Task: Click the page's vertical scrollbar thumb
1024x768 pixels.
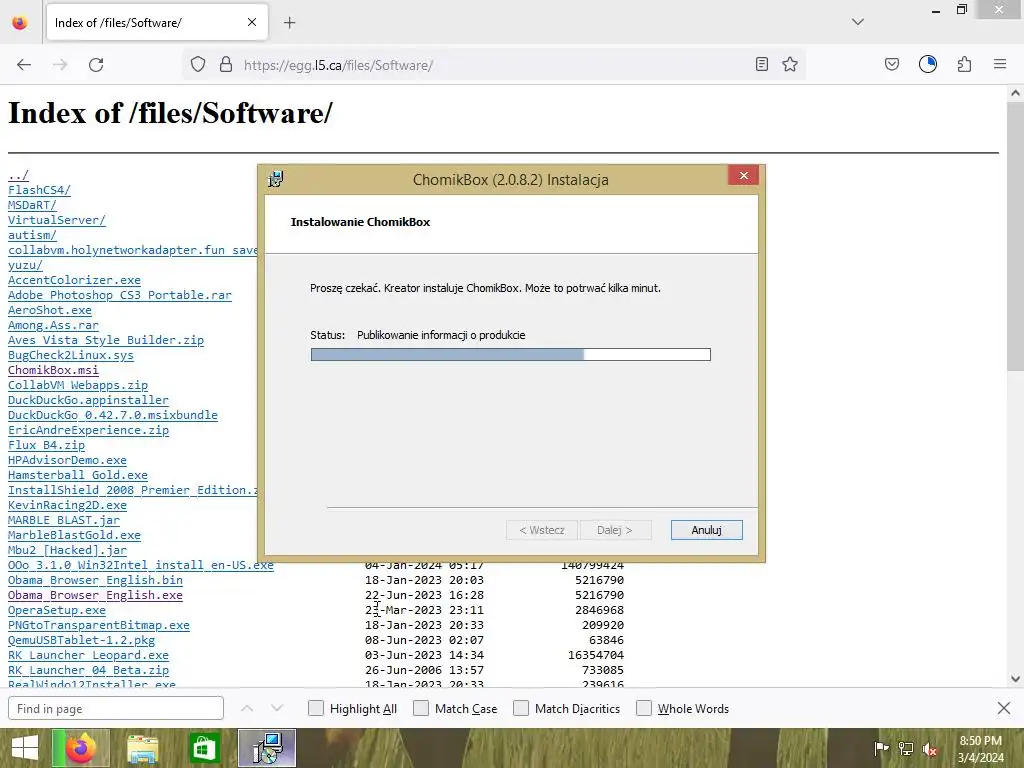Action: click(1015, 235)
